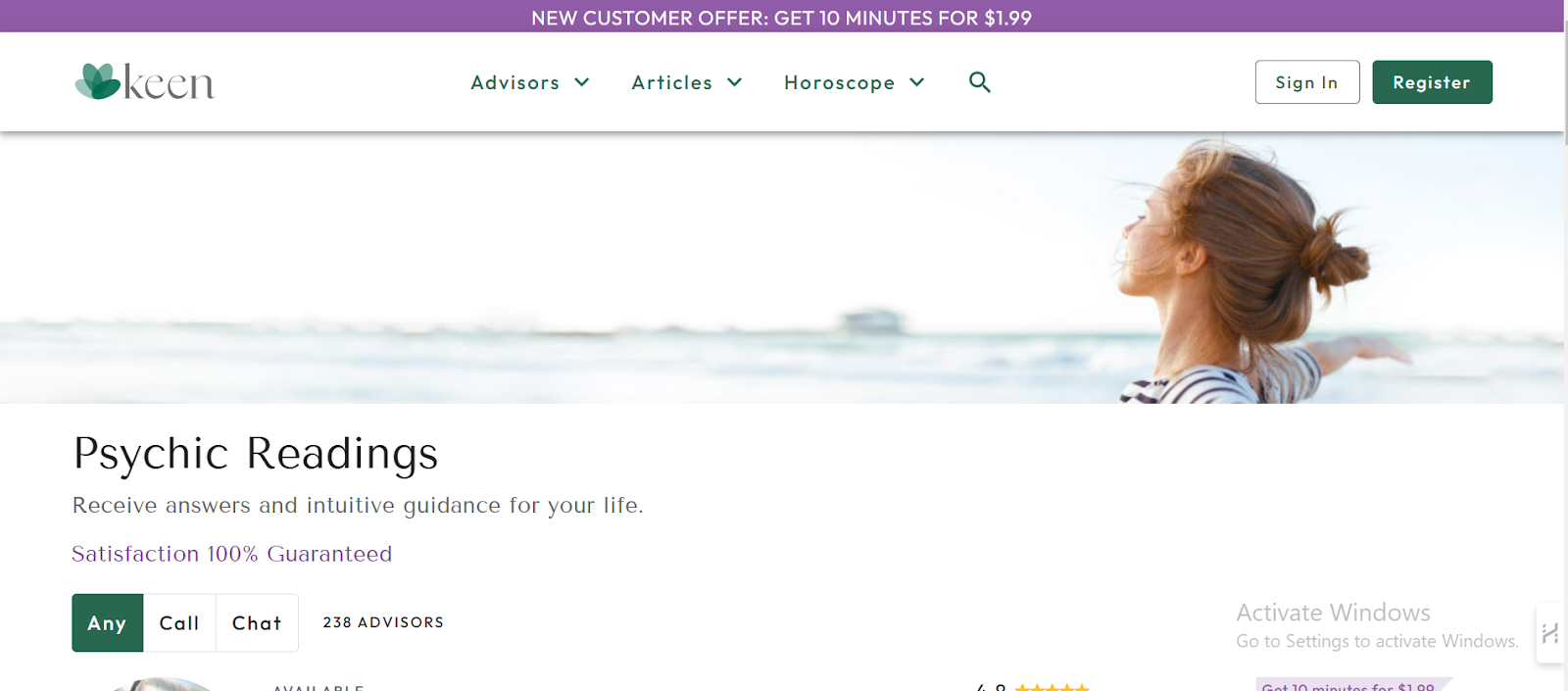
Task: Select the Chat filter tab
Action: [257, 622]
